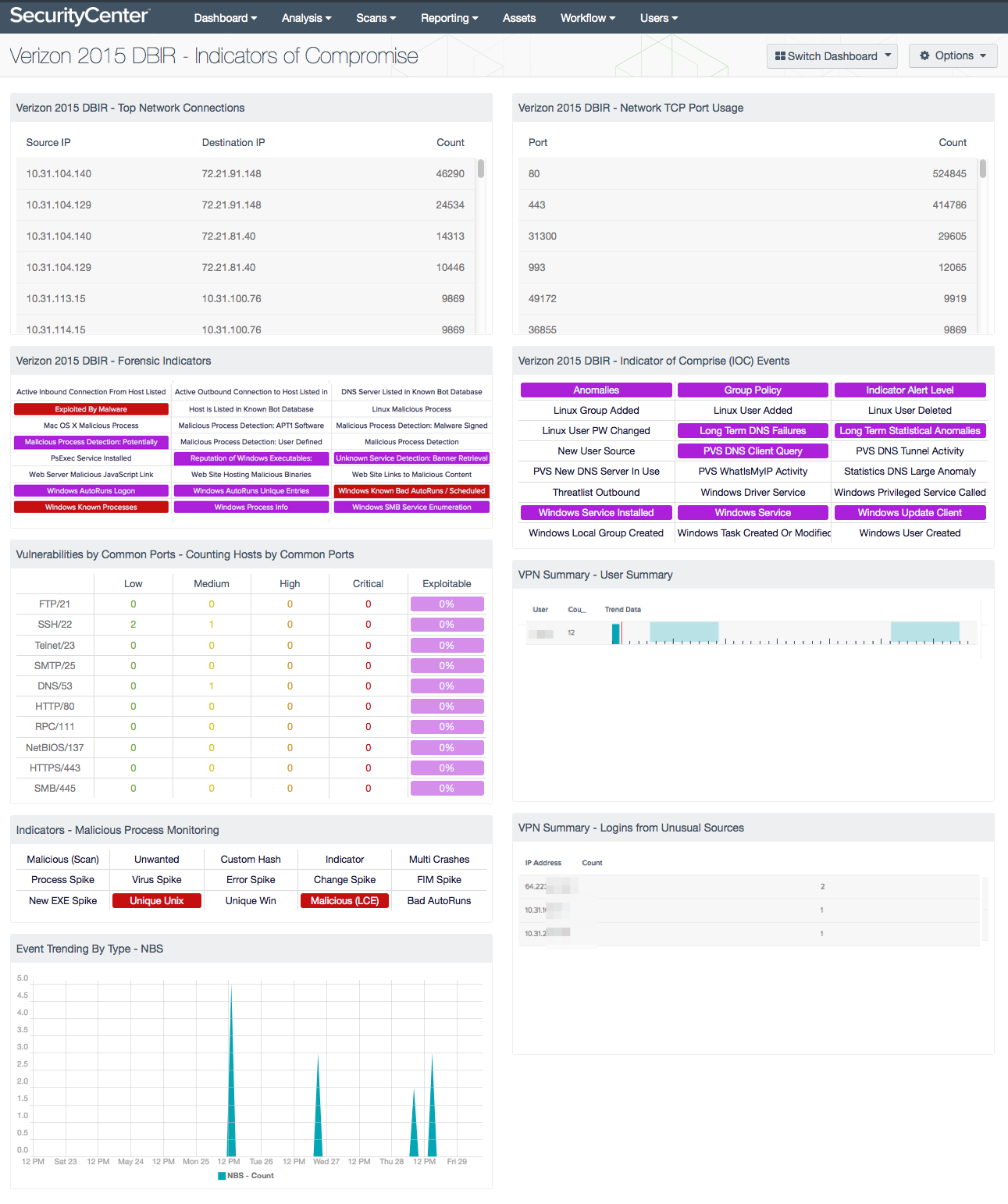
Task: Open the Dashboard menu
Action: click(x=225, y=18)
